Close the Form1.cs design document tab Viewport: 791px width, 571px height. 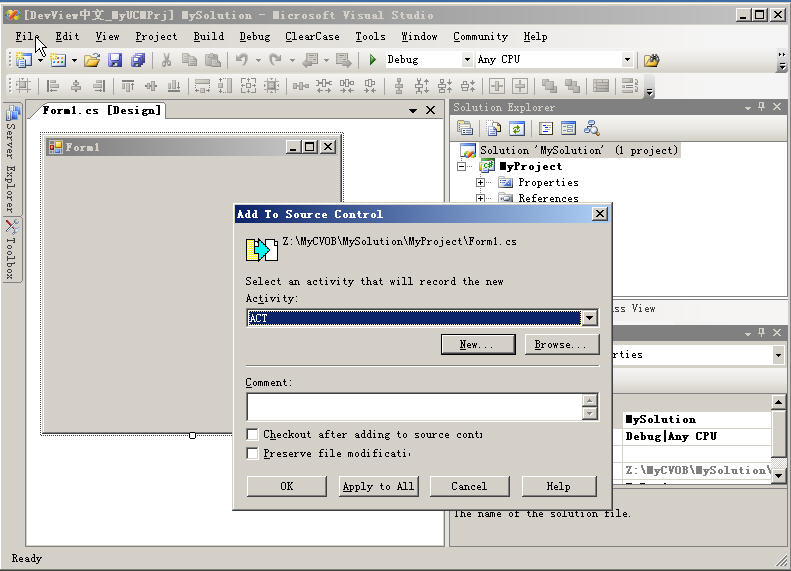(430, 110)
